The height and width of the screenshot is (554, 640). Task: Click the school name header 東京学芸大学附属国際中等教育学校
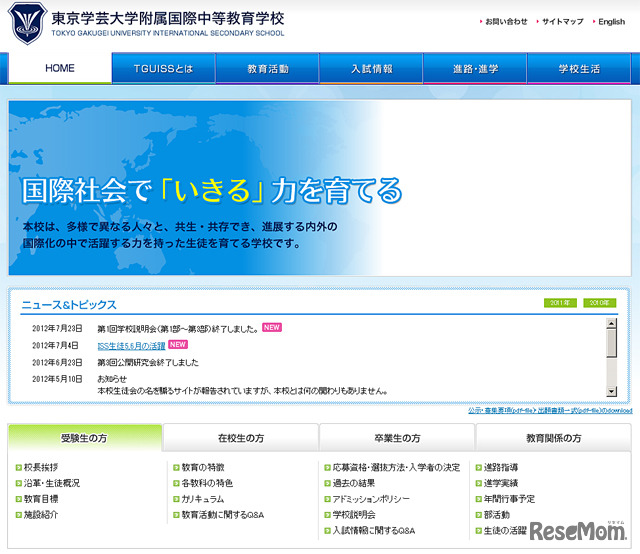pyautogui.click(x=168, y=19)
